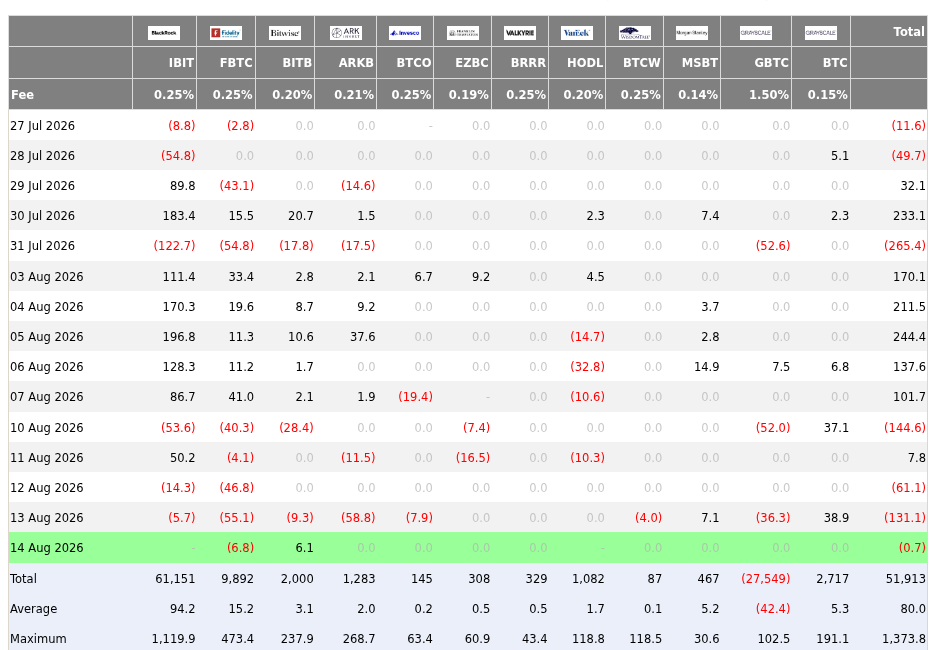Image resolution: width=944 pixels, height=650 pixels.
Task: Click BTC value 37.1 on 10 Aug
Action: pyautogui.click(x=836, y=427)
